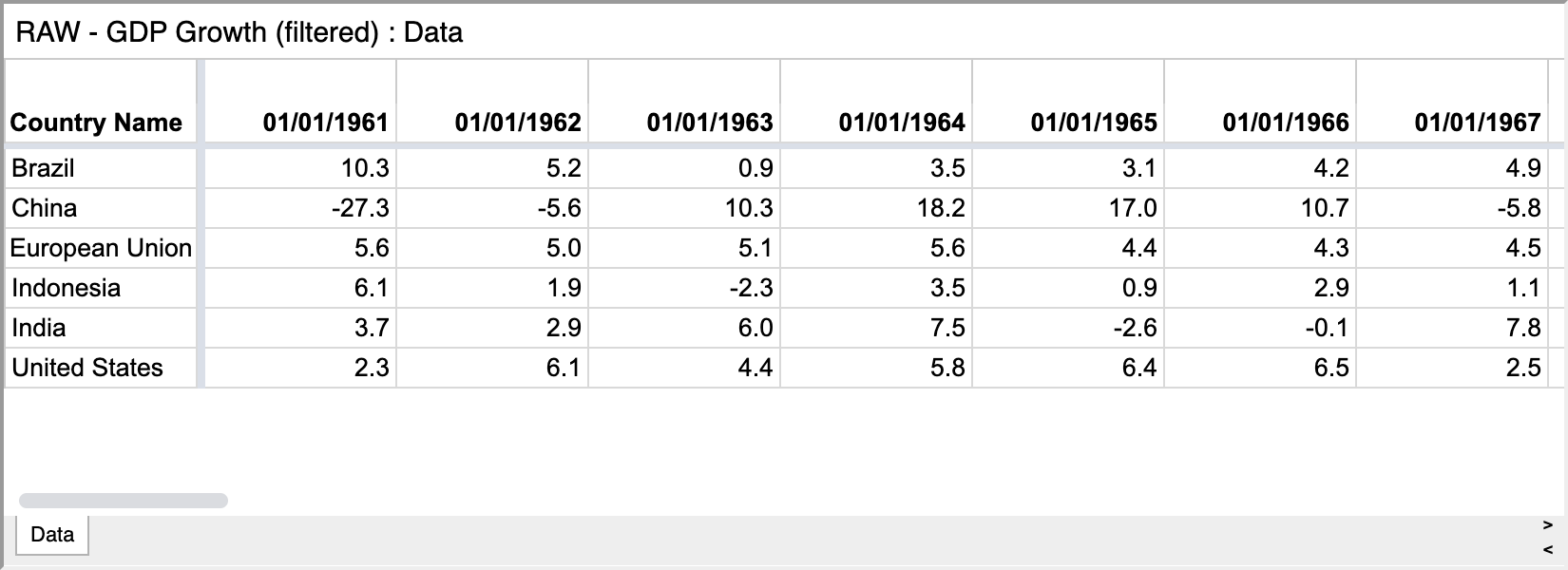Select India's 1965 value -2.6

pyautogui.click(x=1068, y=328)
